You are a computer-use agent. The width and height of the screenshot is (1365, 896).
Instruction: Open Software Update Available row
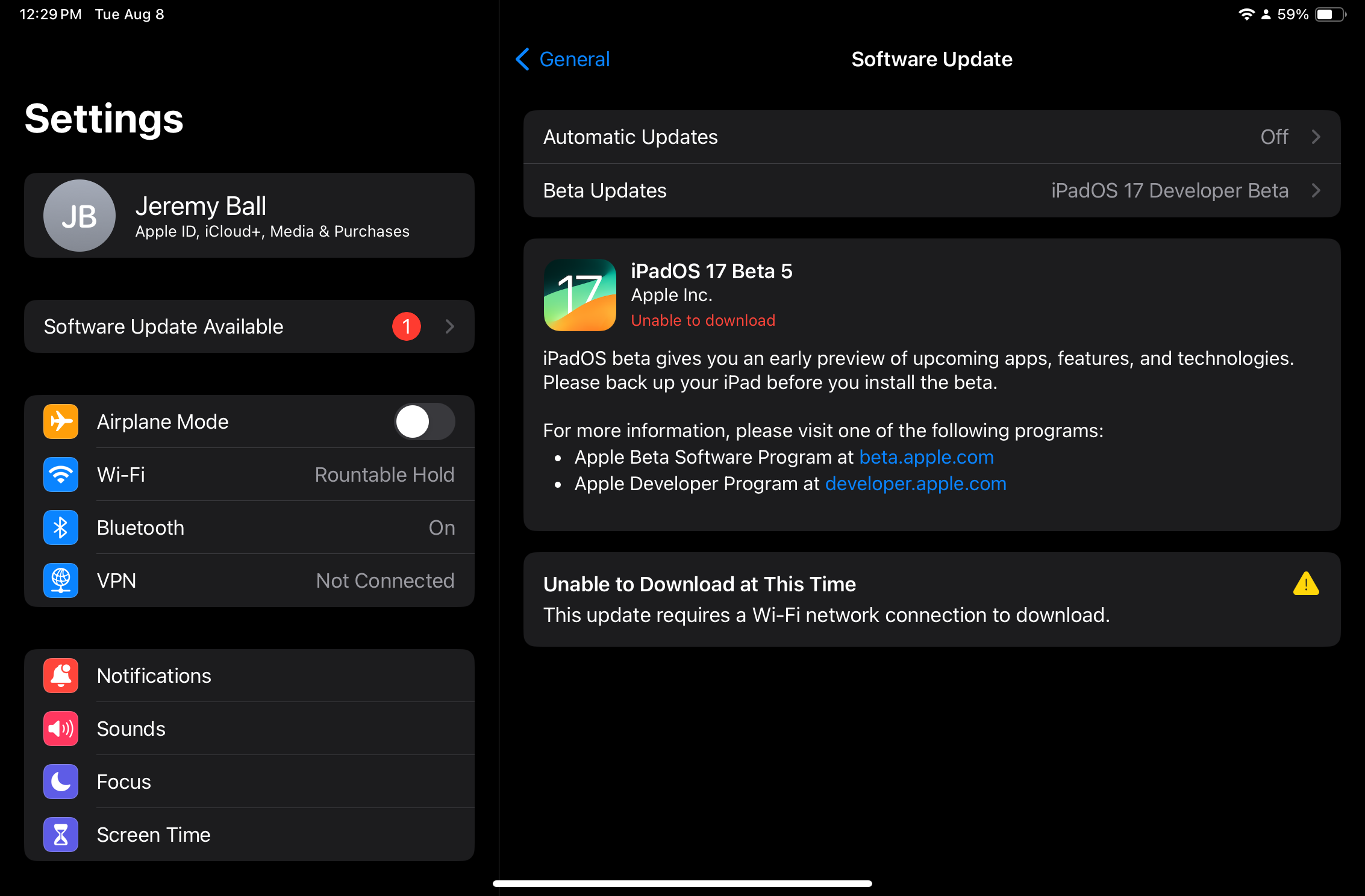pyautogui.click(x=249, y=326)
